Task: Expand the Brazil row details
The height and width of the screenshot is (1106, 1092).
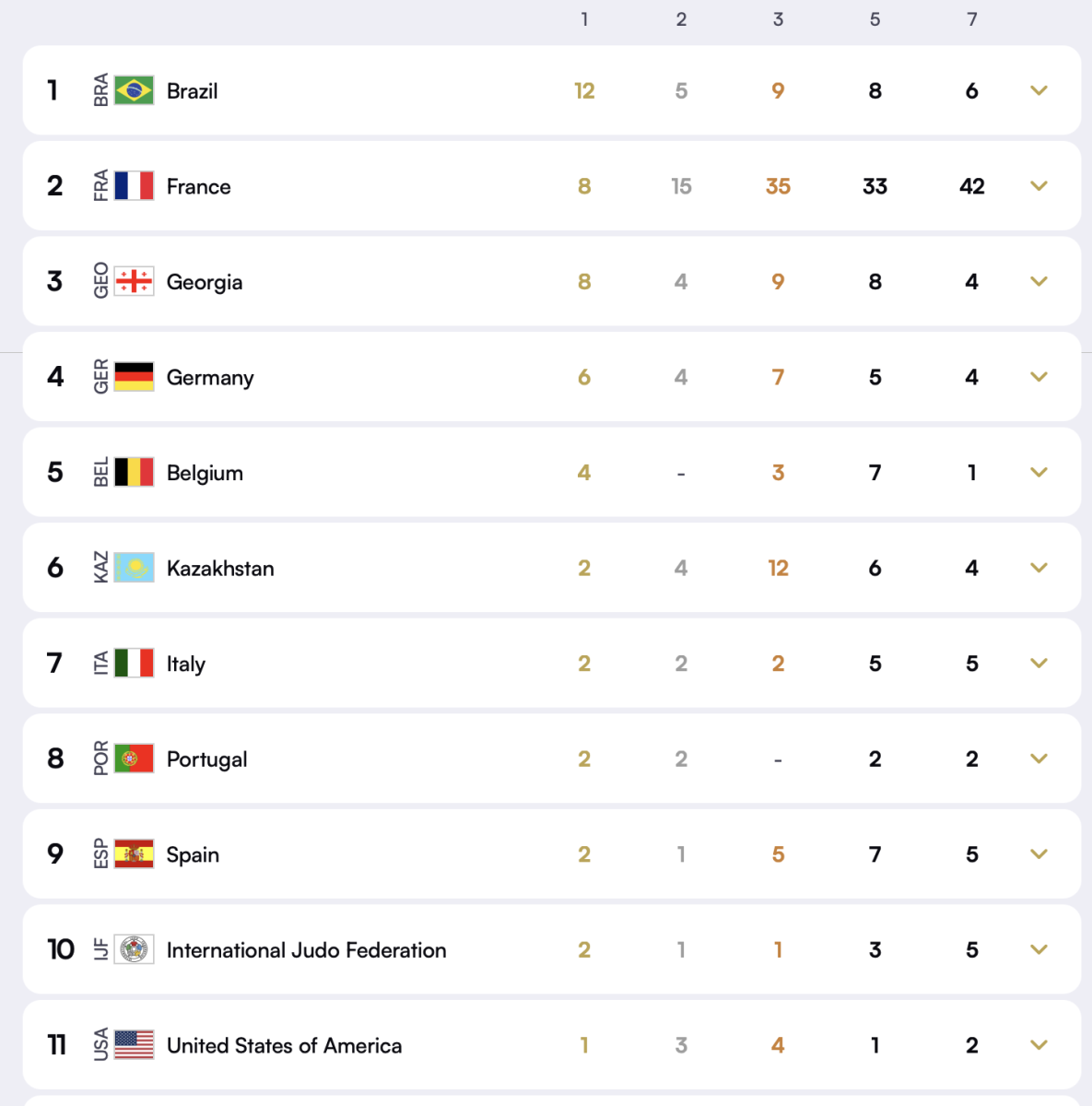Action: (1039, 90)
